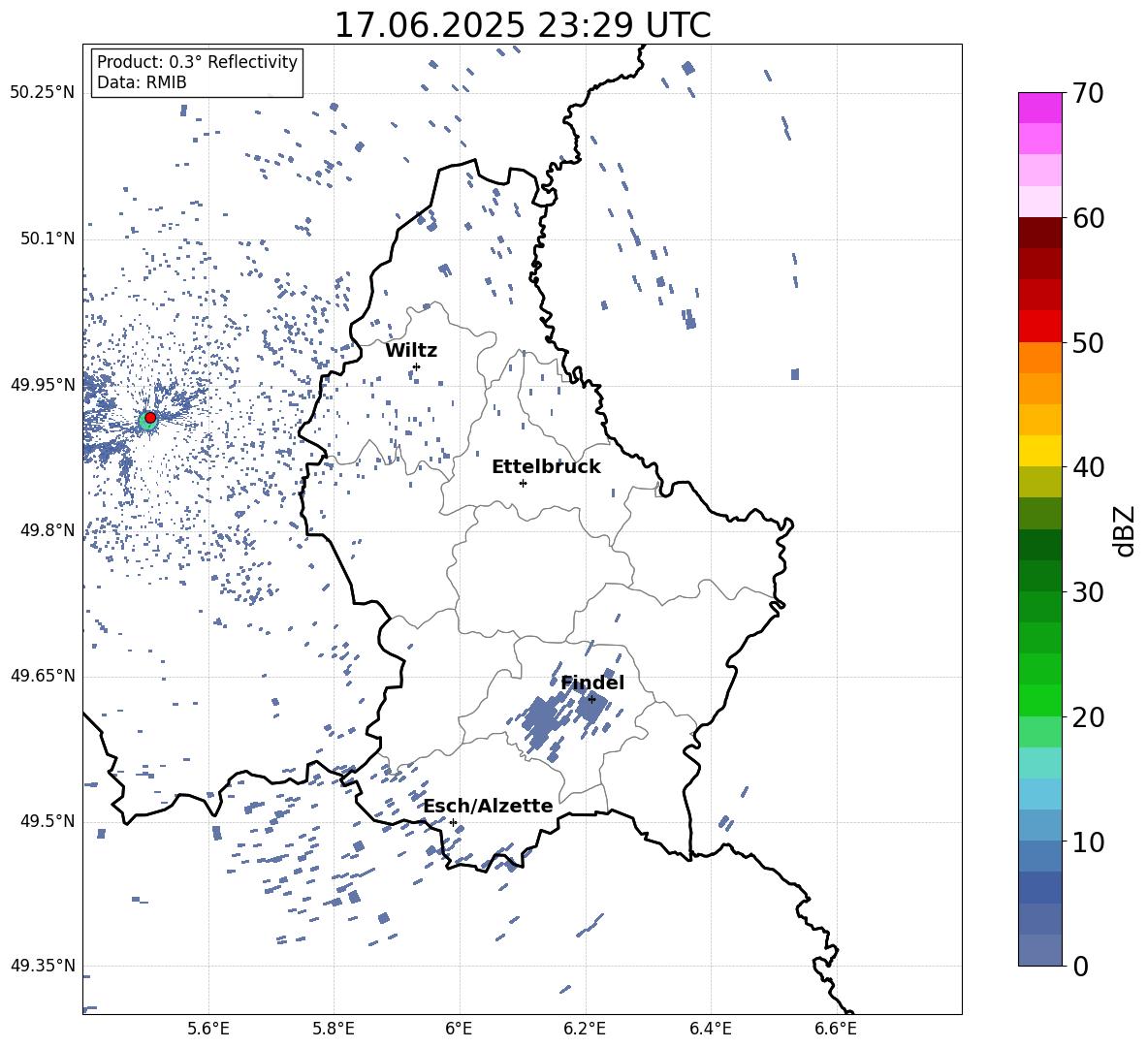1148x1048 pixels.
Task: Select the Ettelbruck city label
Action: pyautogui.click(x=546, y=467)
